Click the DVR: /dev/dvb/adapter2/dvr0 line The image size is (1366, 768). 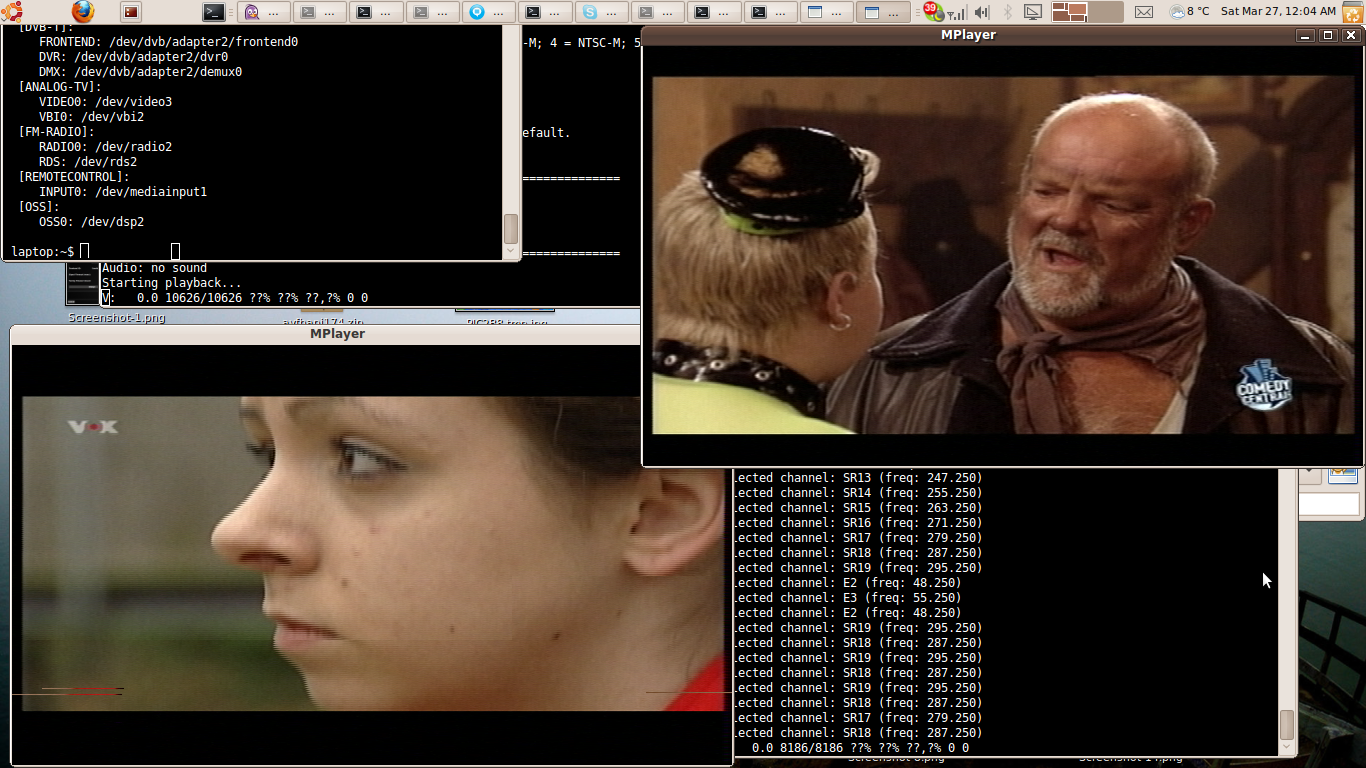(x=133, y=57)
